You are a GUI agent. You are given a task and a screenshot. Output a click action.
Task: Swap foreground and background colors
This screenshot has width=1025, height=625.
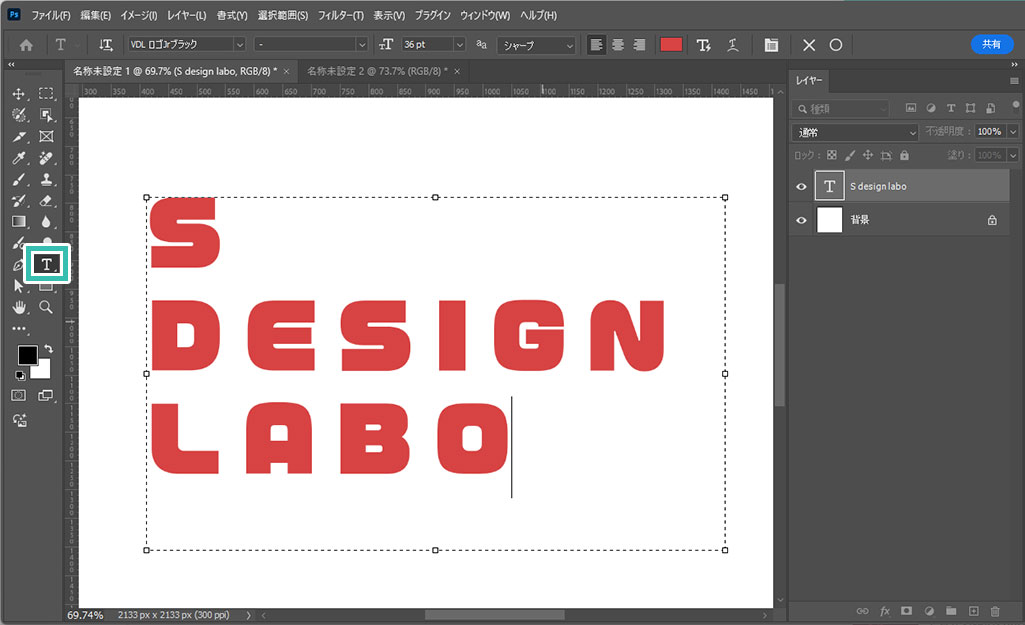click(48, 349)
